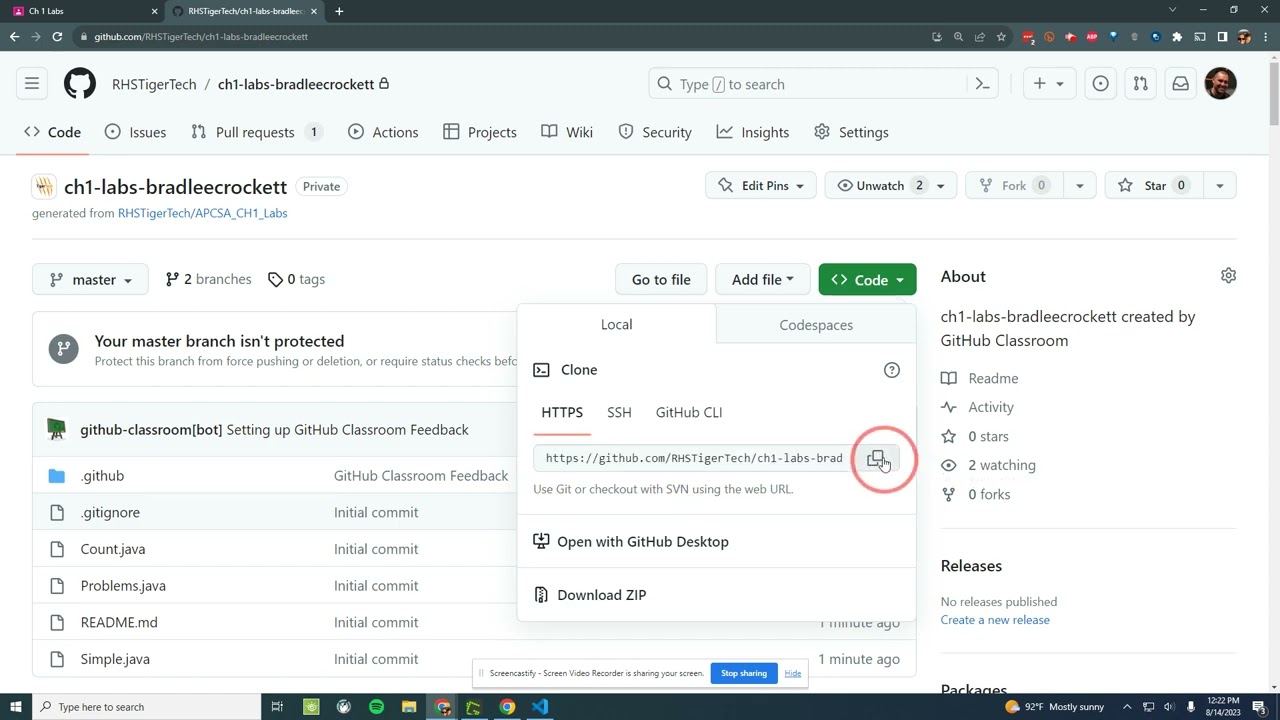Open the Simple.java file
Image resolution: width=1280 pixels, height=720 pixels.
pyautogui.click(x=115, y=659)
